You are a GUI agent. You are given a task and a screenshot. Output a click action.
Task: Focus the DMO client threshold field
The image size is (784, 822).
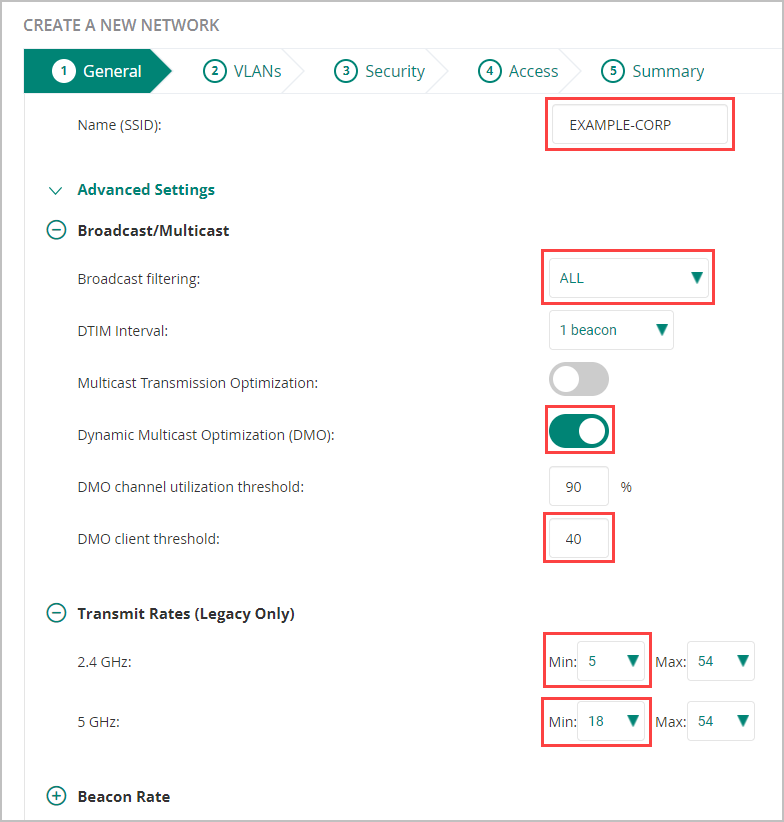(579, 538)
